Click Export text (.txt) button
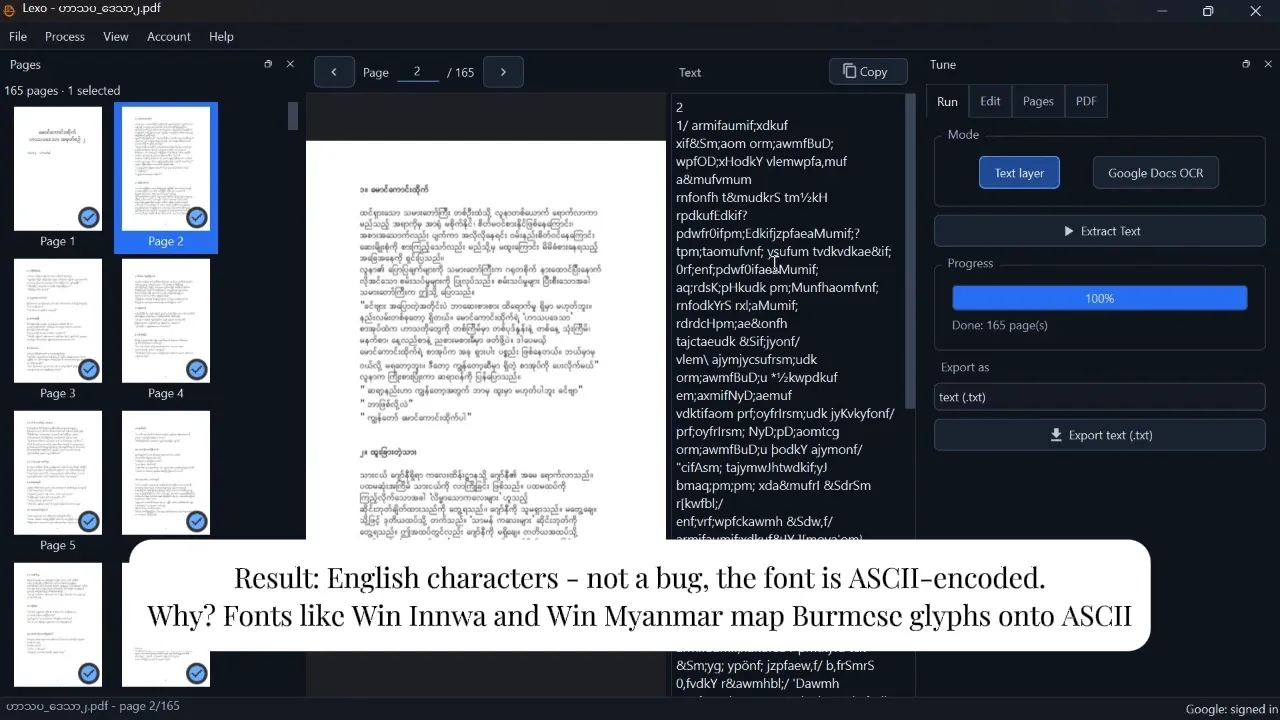1280x720 pixels. click(x=1099, y=435)
